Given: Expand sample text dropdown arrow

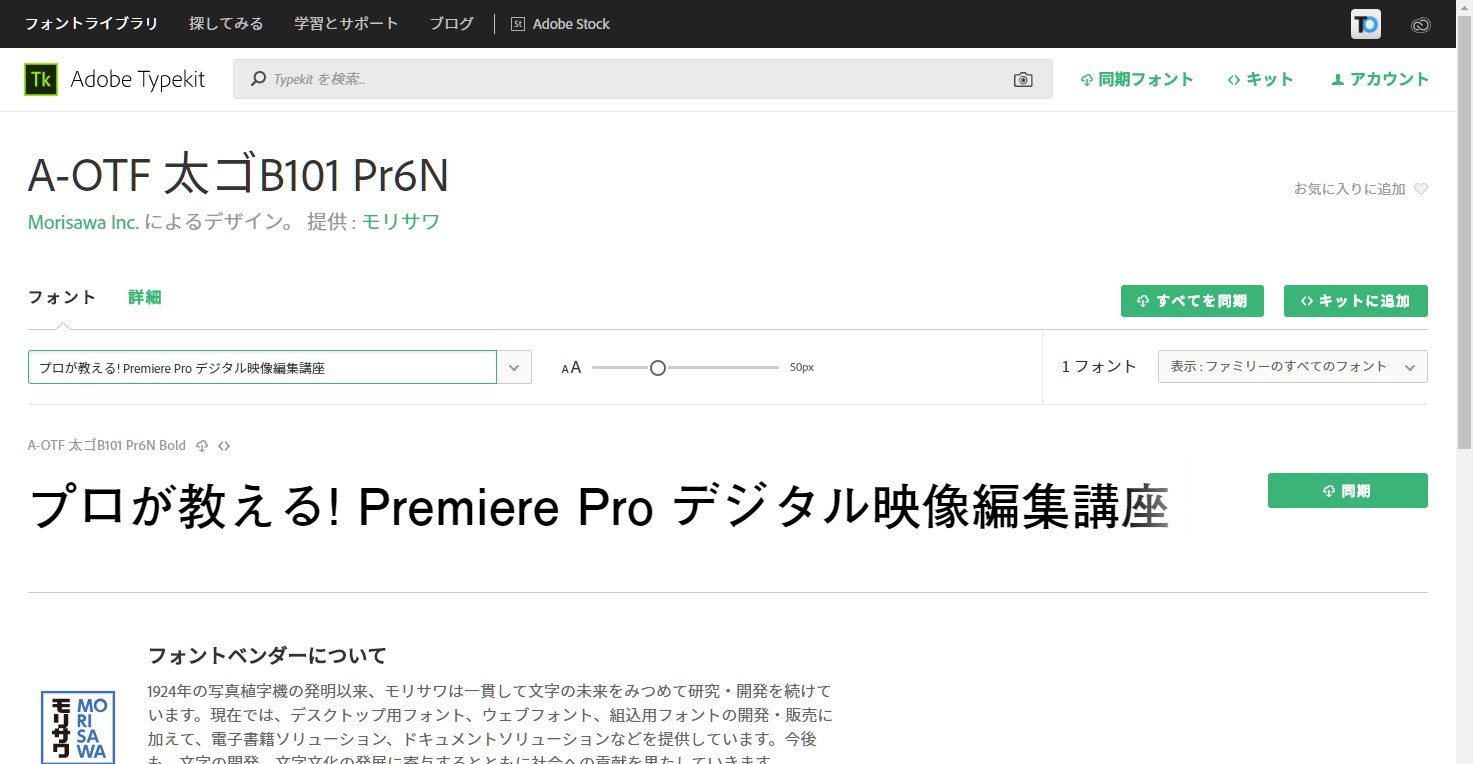Looking at the screenshot, I should pos(514,367).
